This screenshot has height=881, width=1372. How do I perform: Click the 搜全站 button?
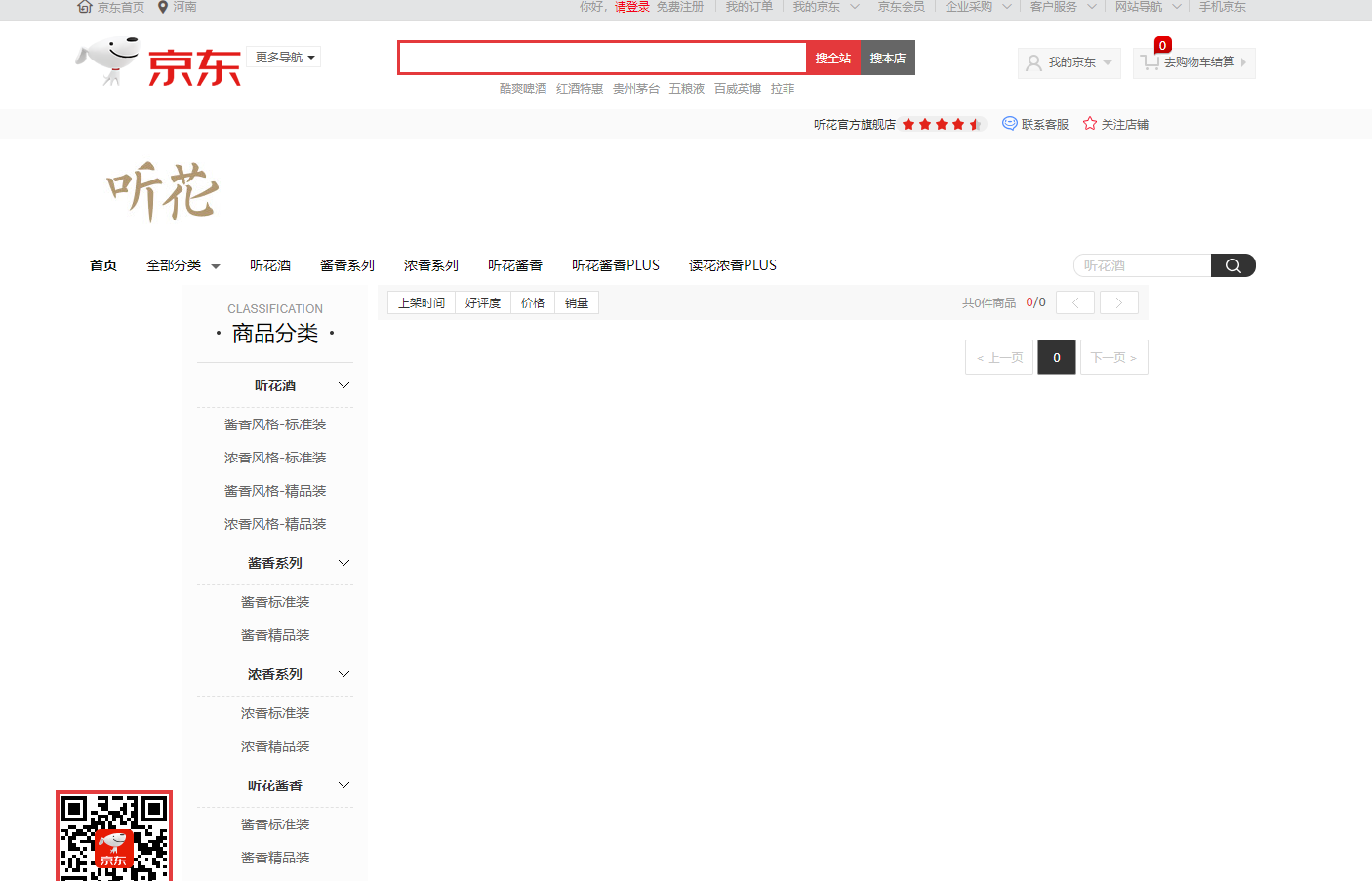click(833, 59)
